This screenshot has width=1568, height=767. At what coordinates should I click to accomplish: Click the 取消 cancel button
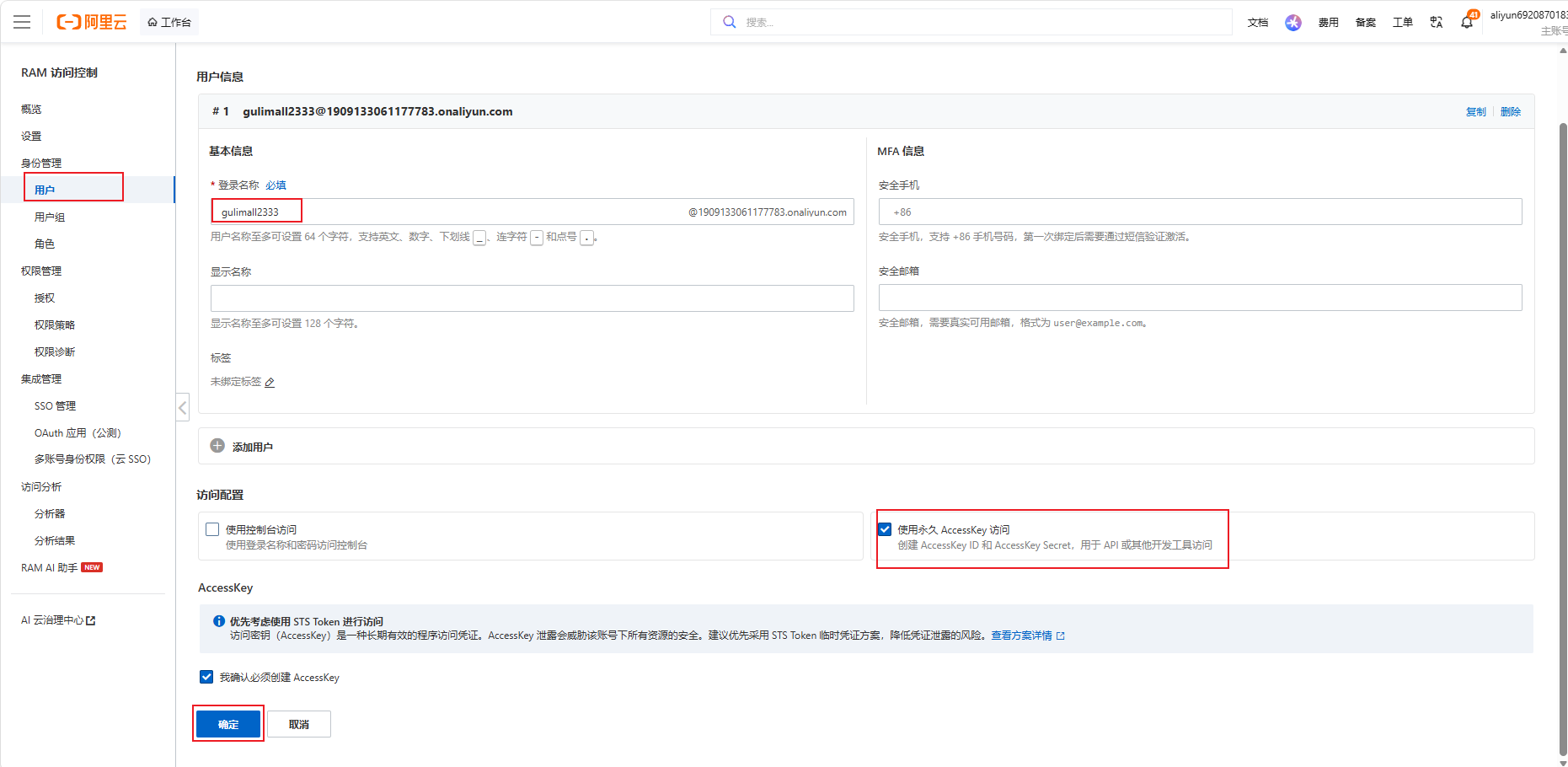point(299,724)
